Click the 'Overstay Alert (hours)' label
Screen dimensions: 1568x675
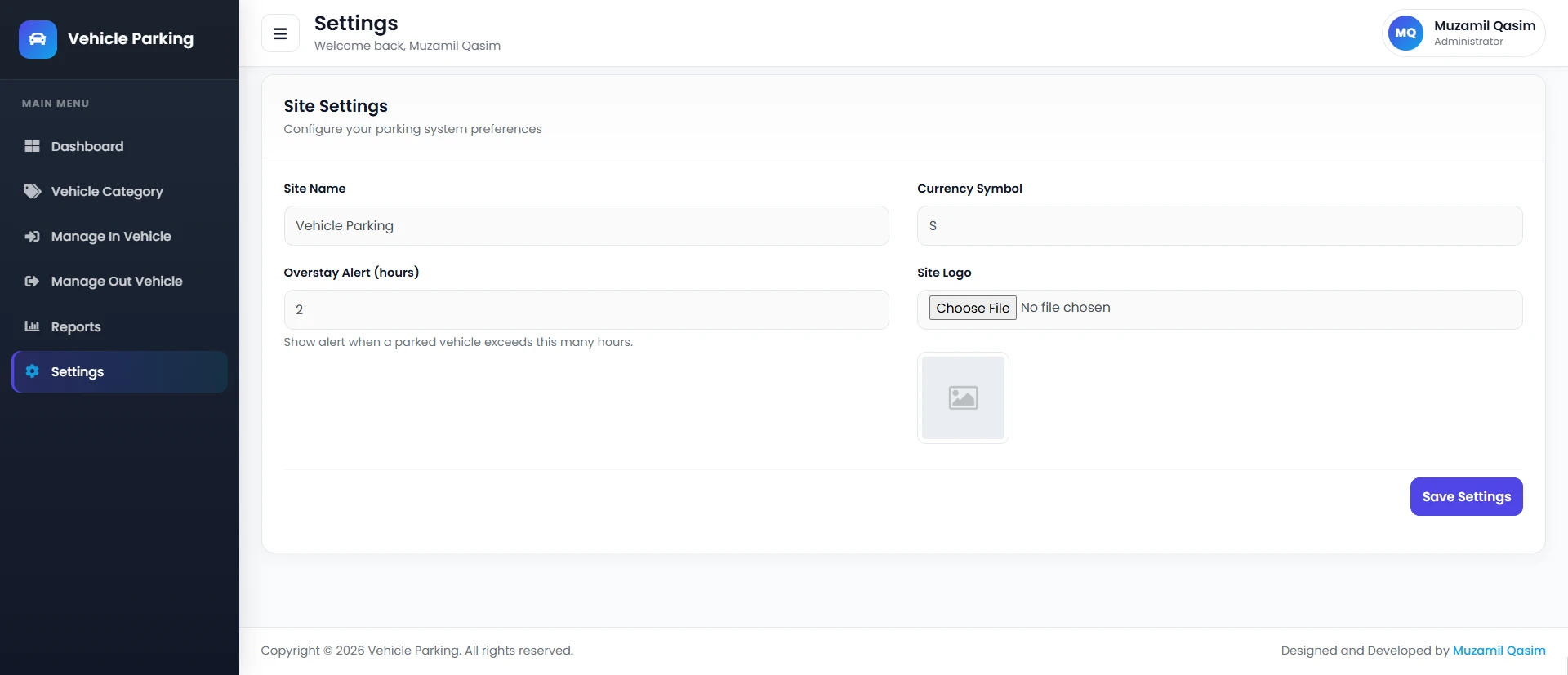[351, 273]
